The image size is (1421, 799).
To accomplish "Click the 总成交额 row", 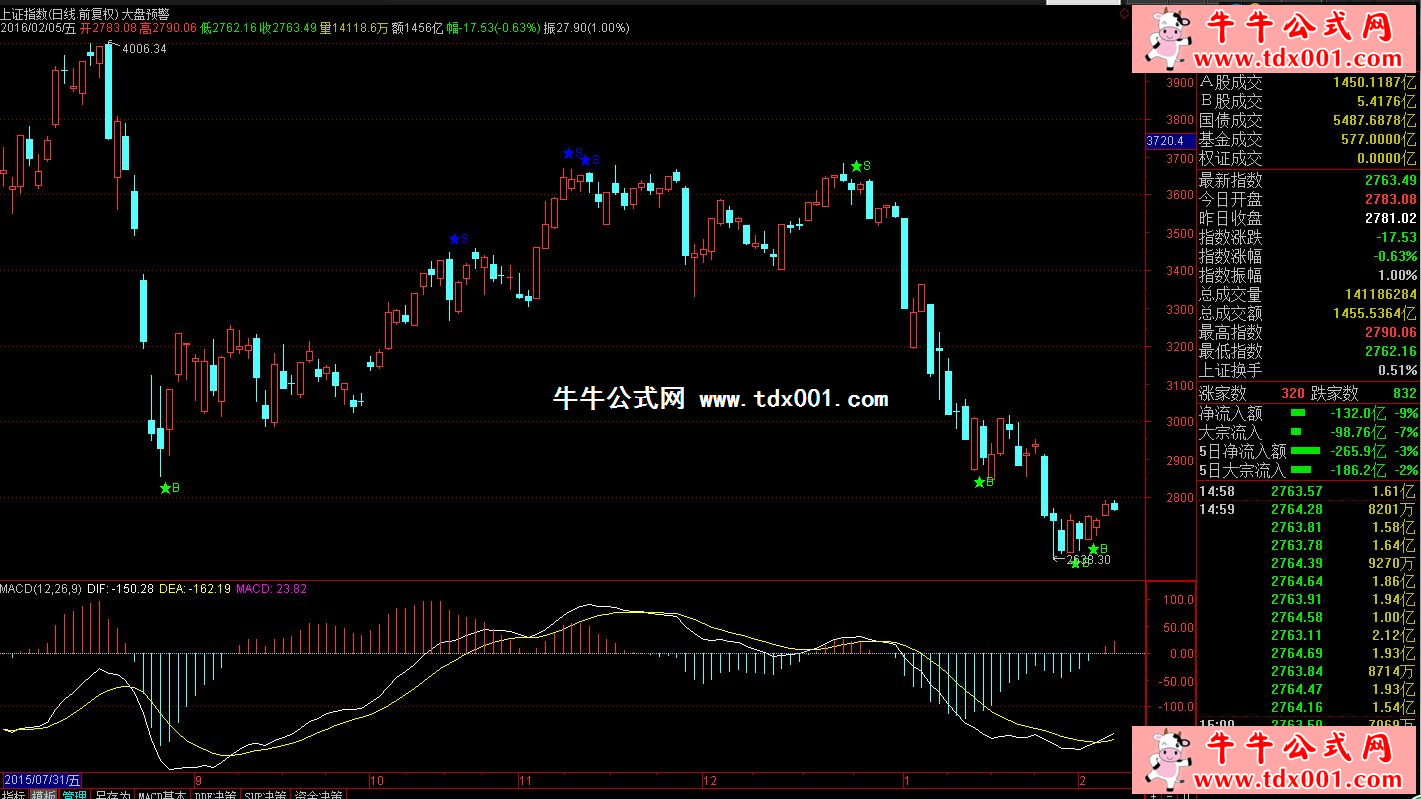I will 1308,314.
